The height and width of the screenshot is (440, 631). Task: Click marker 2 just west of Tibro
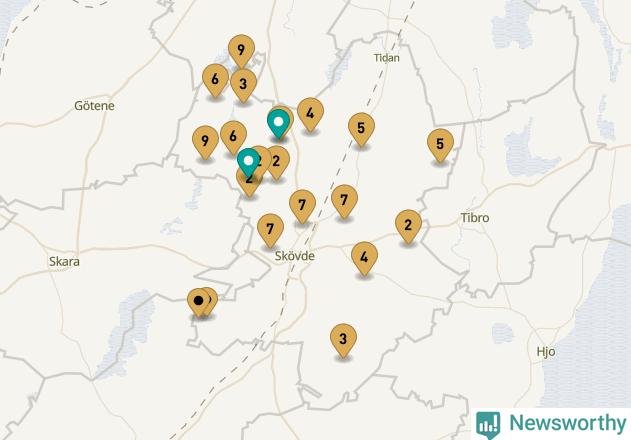click(408, 226)
